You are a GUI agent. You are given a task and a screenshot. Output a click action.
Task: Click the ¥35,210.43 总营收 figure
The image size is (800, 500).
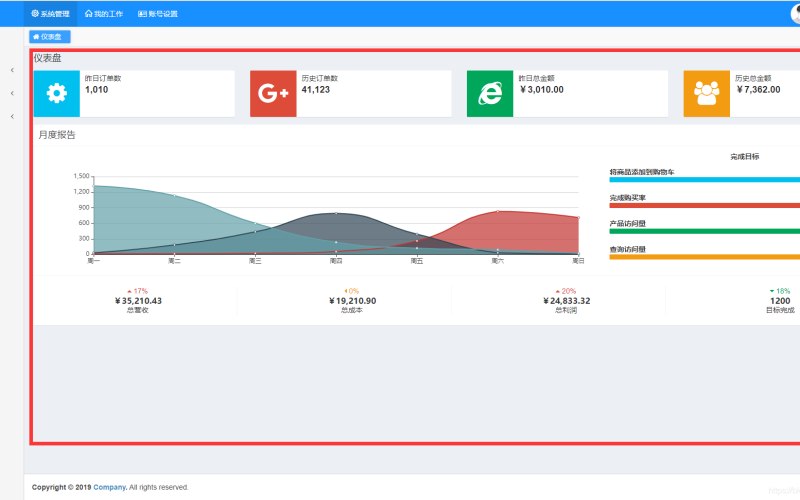pyautogui.click(x=138, y=301)
